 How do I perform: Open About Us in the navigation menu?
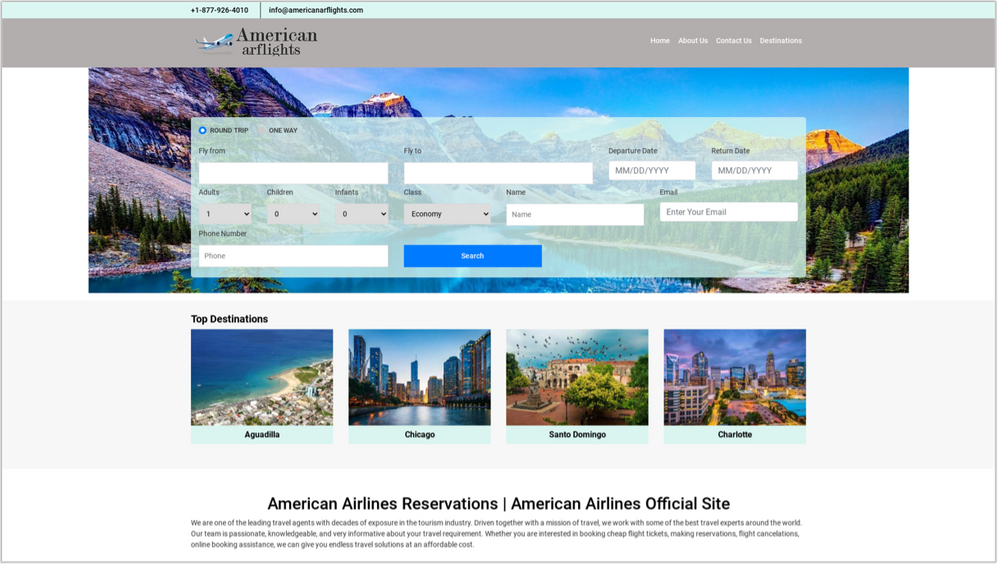pyautogui.click(x=694, y=41)
